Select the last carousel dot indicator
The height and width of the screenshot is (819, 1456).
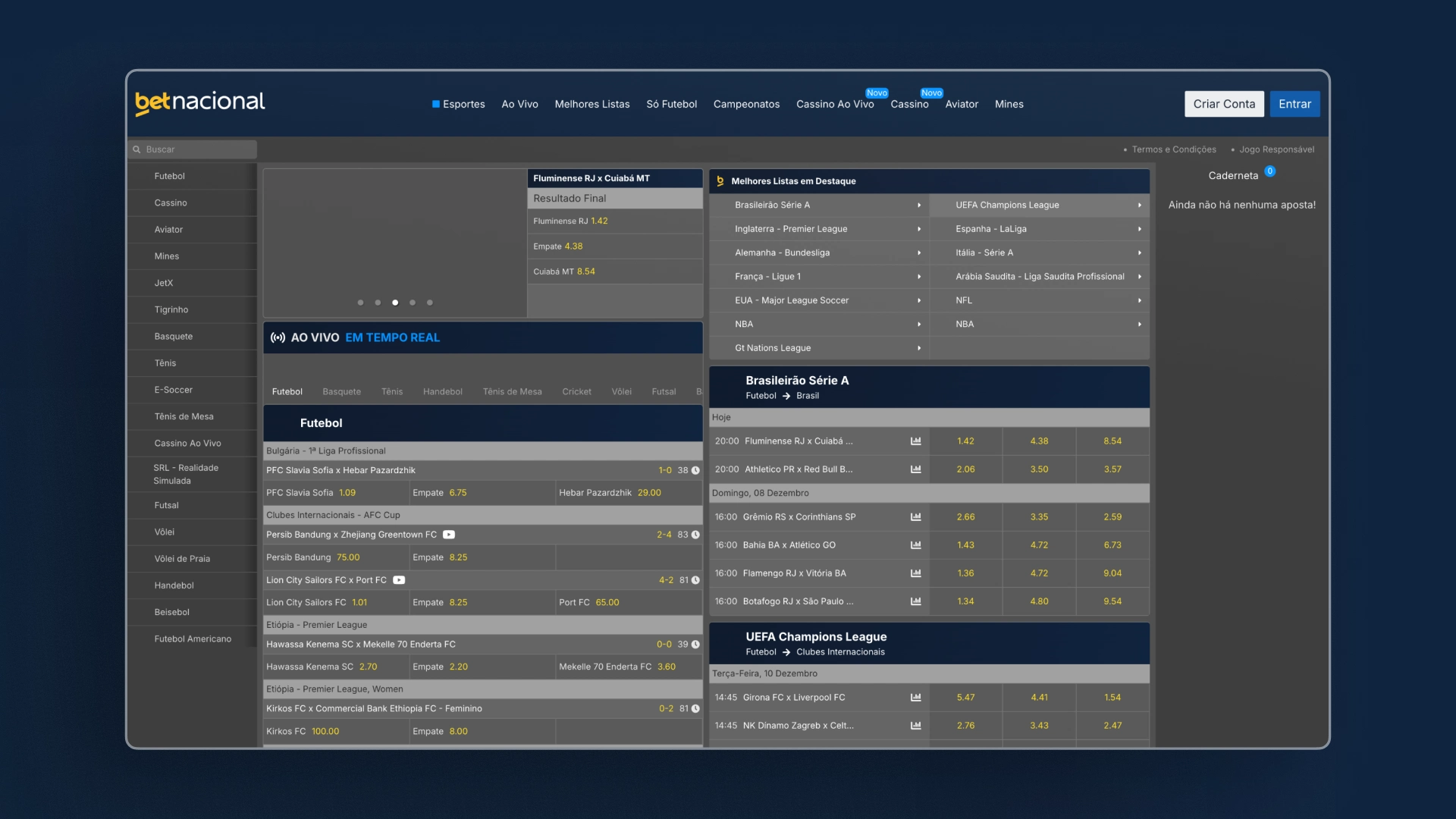(430, 303)
